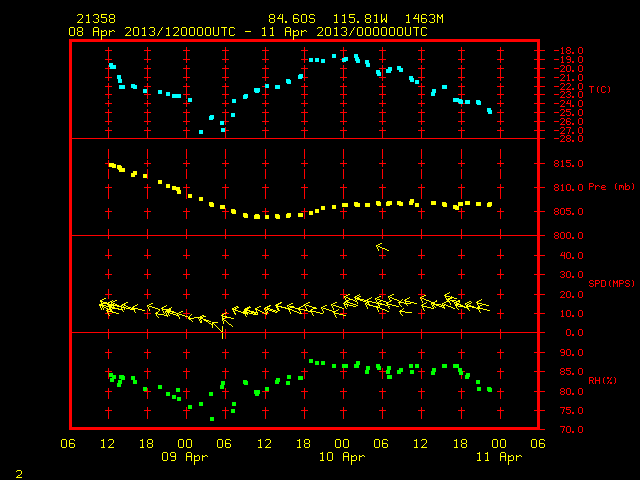Click the lowest green humidity point near 72
The height and width of the screenshot is (480, 640).
[212, 419]
